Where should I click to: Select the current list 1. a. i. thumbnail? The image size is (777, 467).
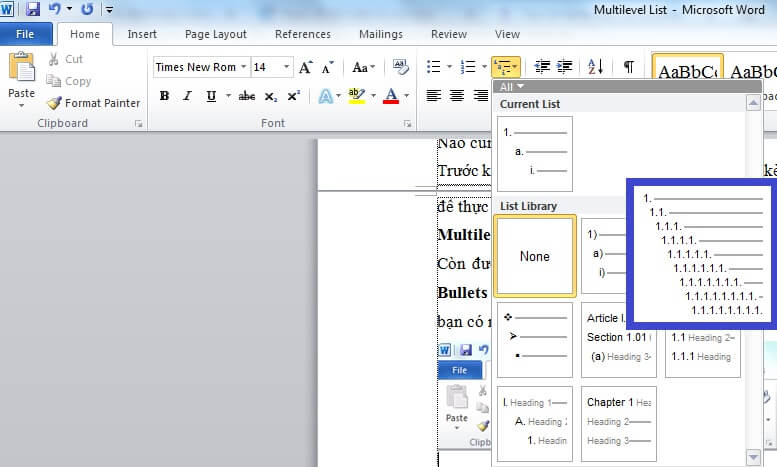(x=535, y=154)
